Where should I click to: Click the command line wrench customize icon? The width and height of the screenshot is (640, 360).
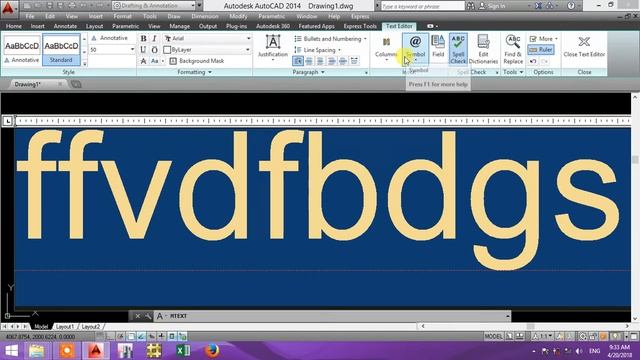coord(148,316)
